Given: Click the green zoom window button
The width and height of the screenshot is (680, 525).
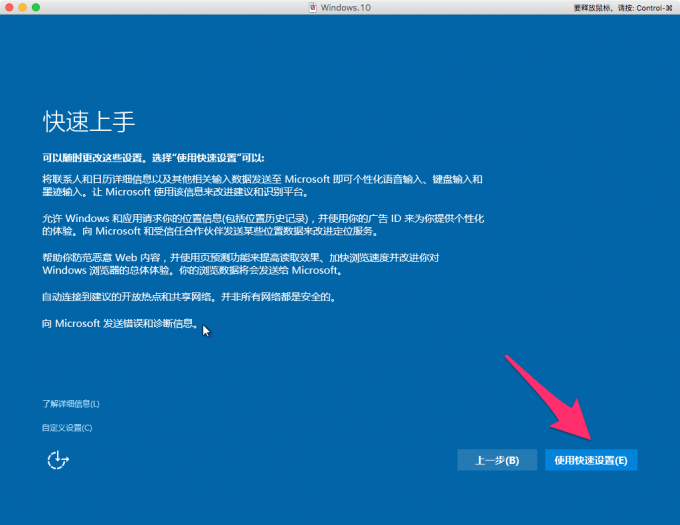Looking at the screenshot, I should 36,7.
